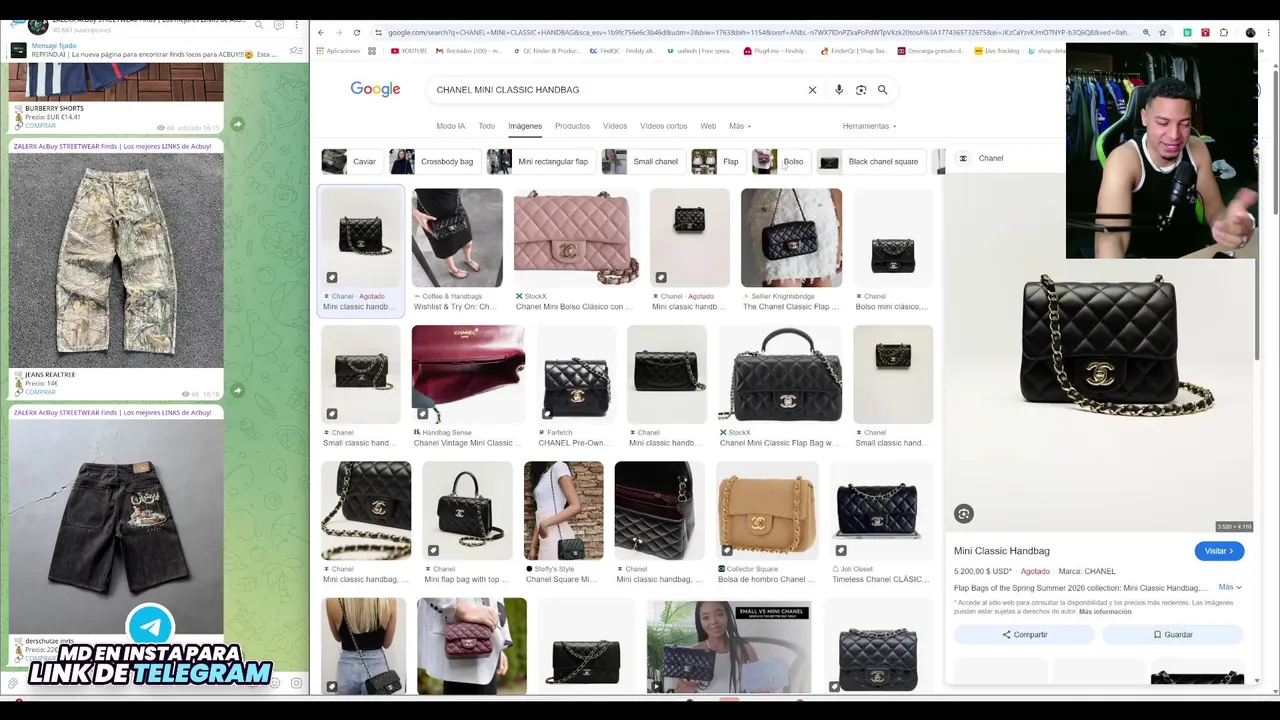Click COMPRAR link under Jeans Realtree
The image size is (1280, 720).
tap(40, 392)
